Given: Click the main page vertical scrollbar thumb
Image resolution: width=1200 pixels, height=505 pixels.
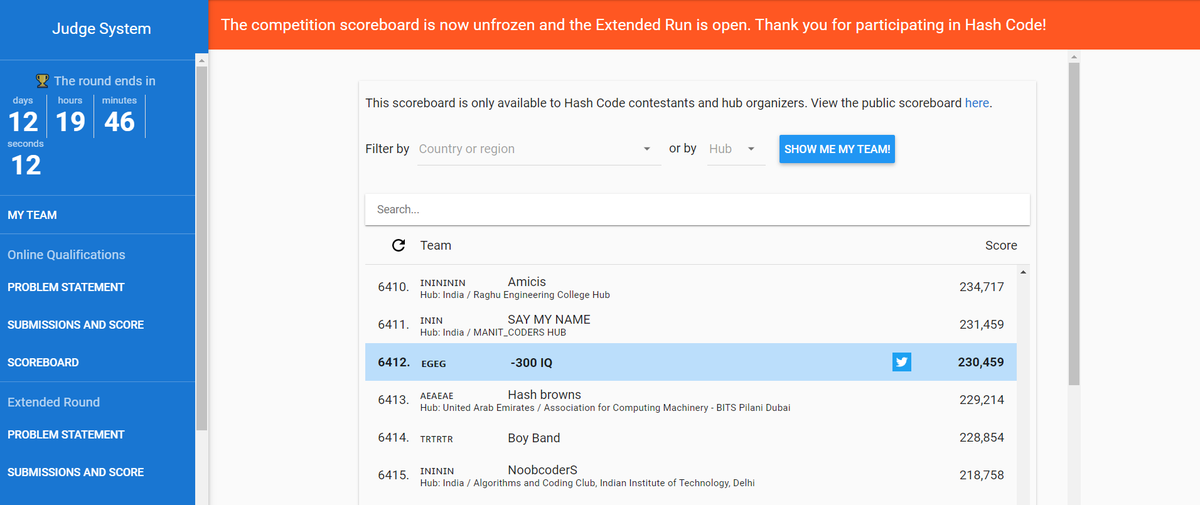Looking at the screenshot, I should point(1074,225).
